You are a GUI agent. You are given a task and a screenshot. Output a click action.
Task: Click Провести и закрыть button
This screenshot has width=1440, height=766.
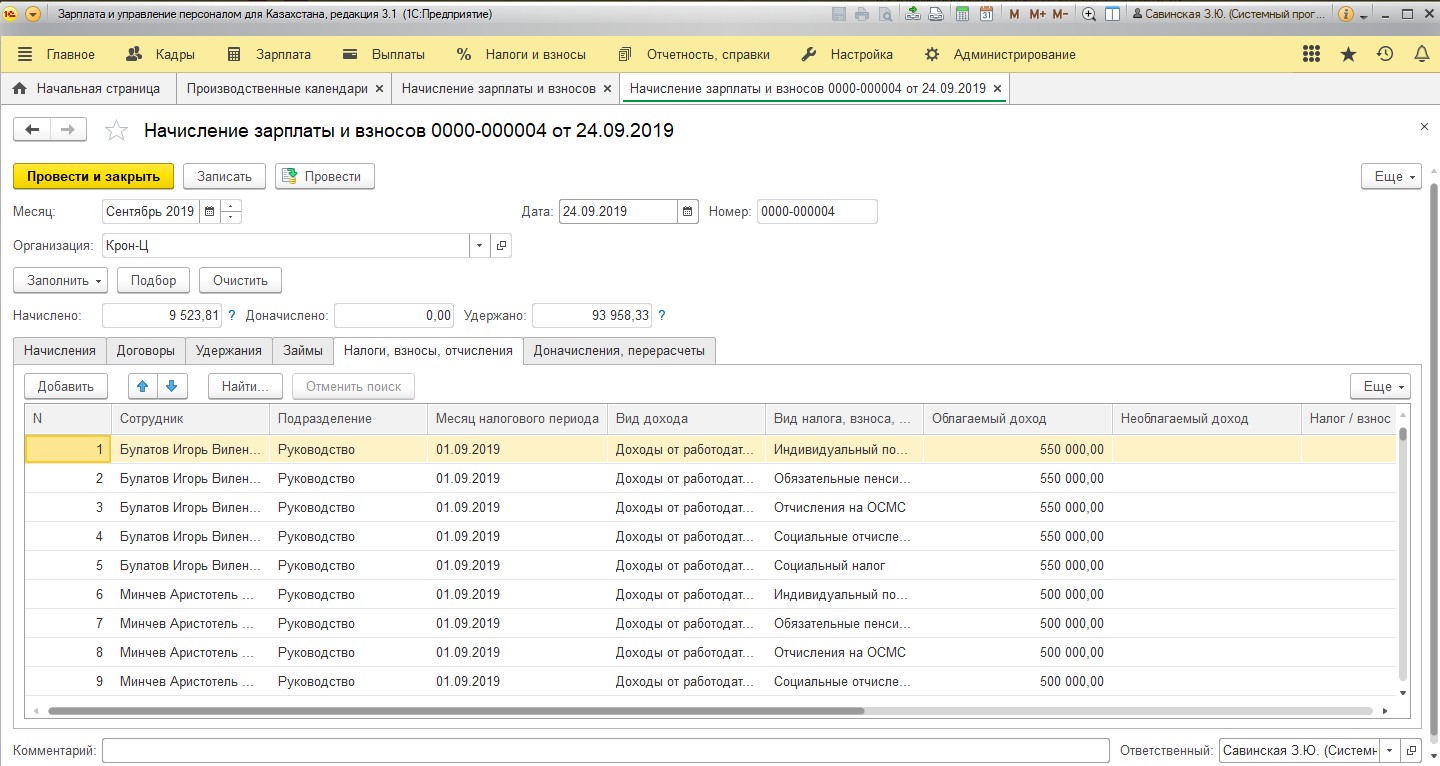point(94,176)
